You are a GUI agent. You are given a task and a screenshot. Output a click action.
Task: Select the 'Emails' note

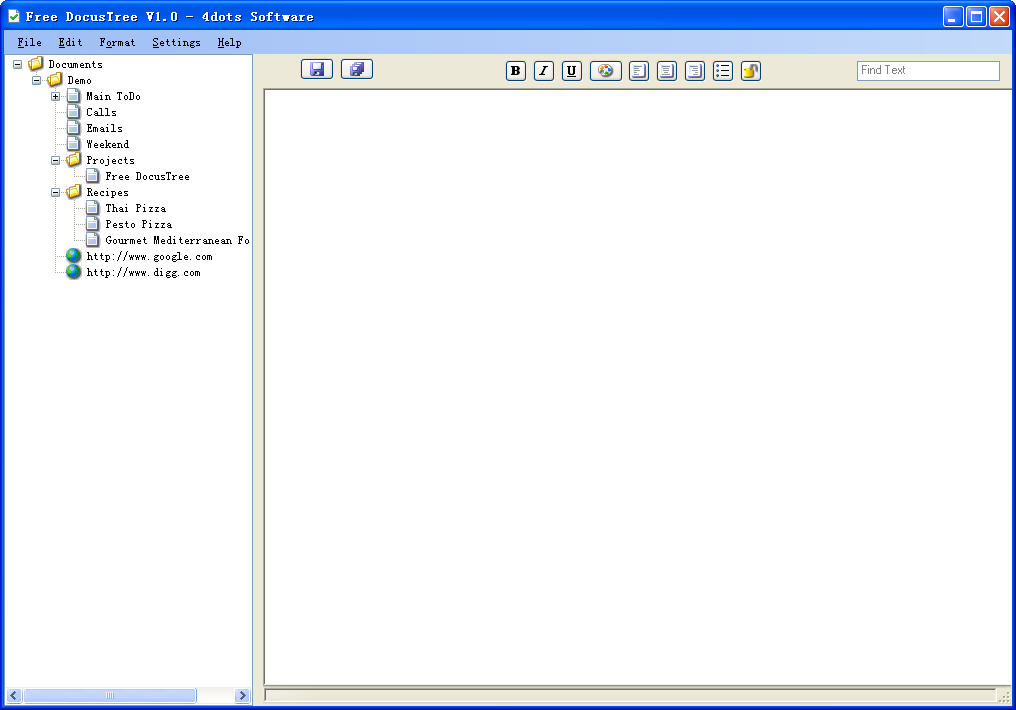pos(104,128)
